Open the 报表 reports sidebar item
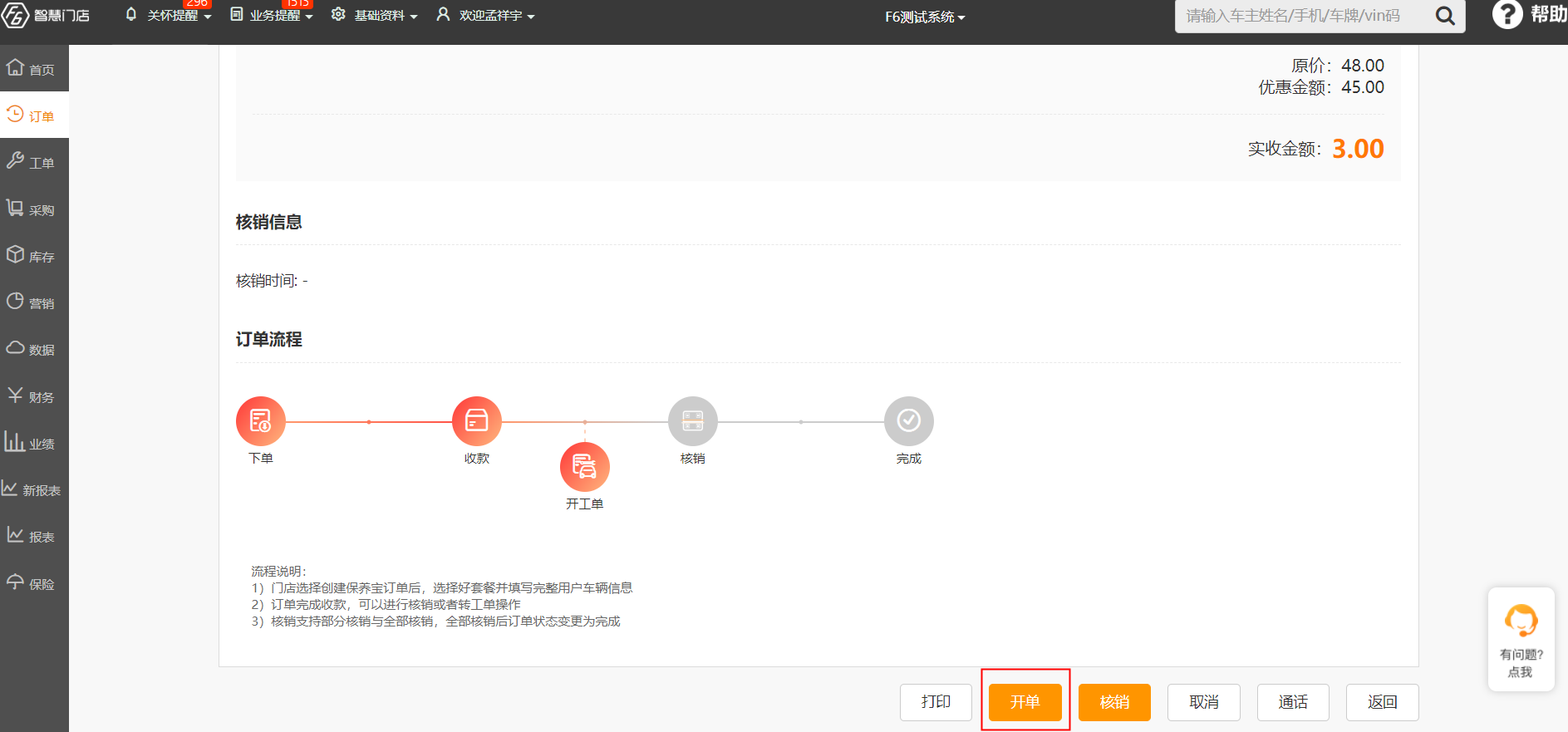This screenshot has height=732, width=1568. (x=34, y=536)
